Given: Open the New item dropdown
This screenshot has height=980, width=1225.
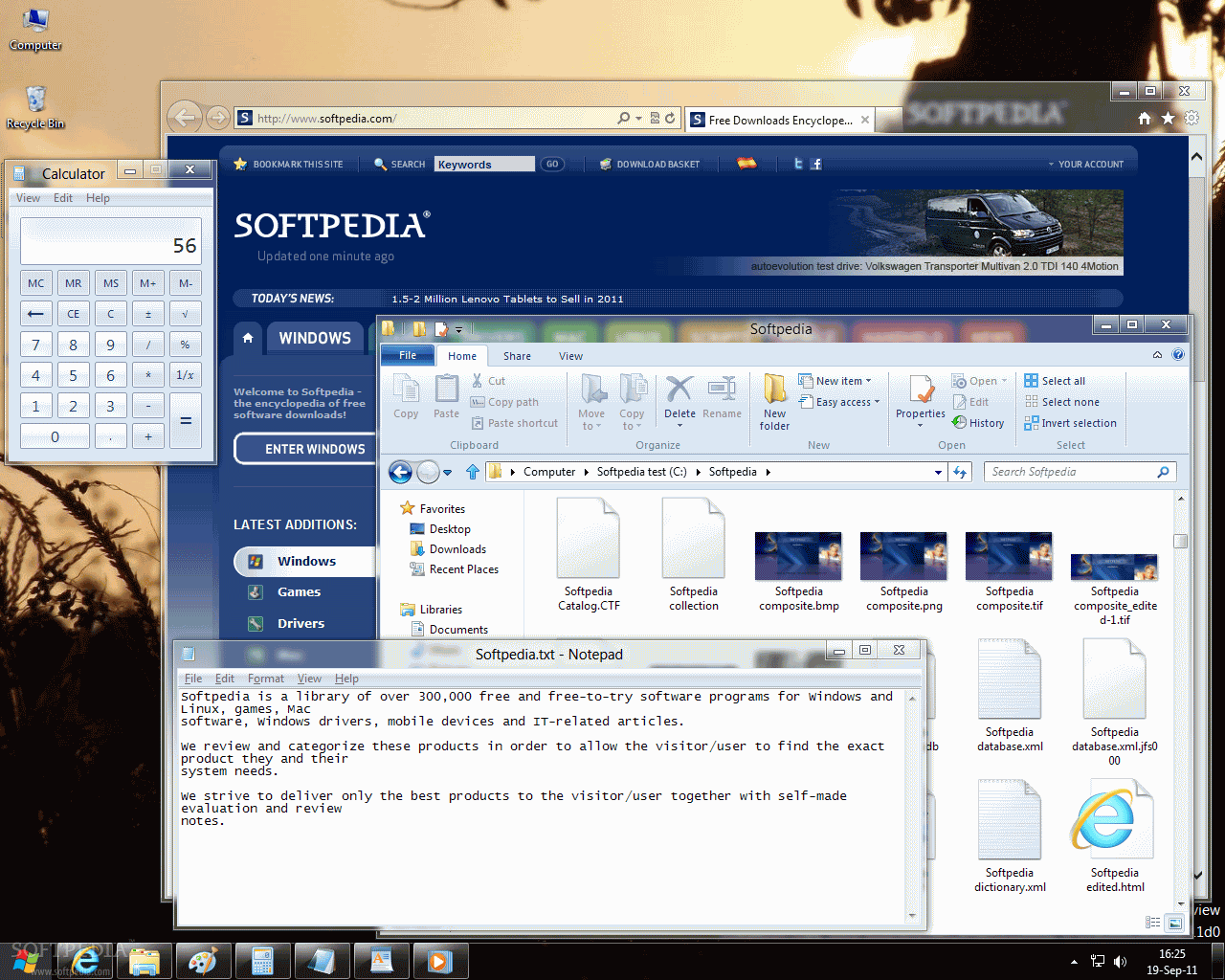Looking at the screenshot, I should pyautogui.click(x=836, y=381).
